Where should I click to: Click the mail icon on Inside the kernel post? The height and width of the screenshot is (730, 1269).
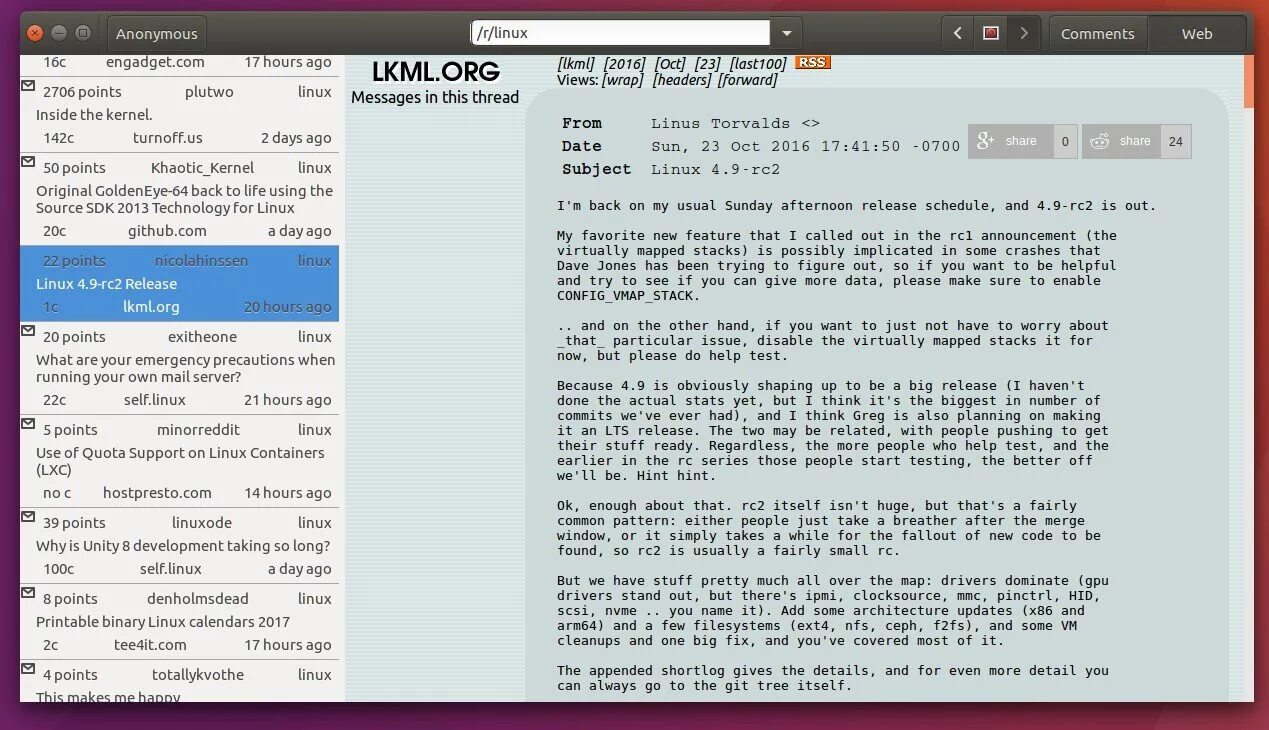[28, 86]
